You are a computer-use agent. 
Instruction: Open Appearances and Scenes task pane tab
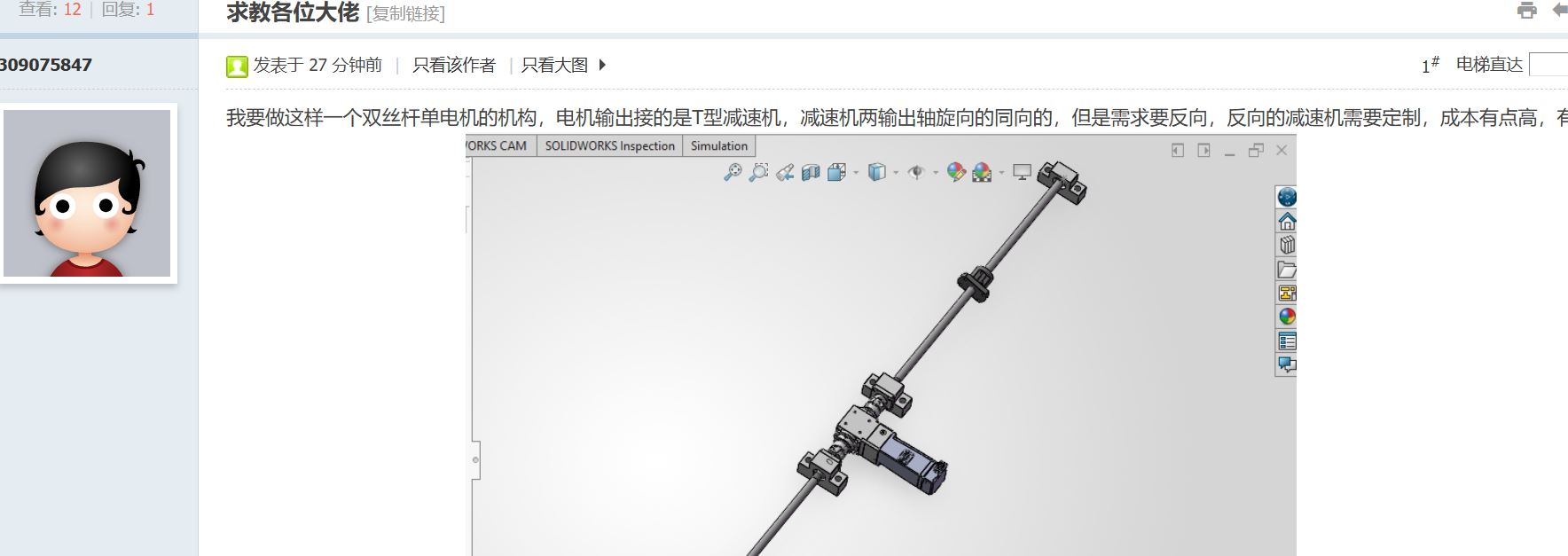pyautogui.click(x=1287, y=317)
